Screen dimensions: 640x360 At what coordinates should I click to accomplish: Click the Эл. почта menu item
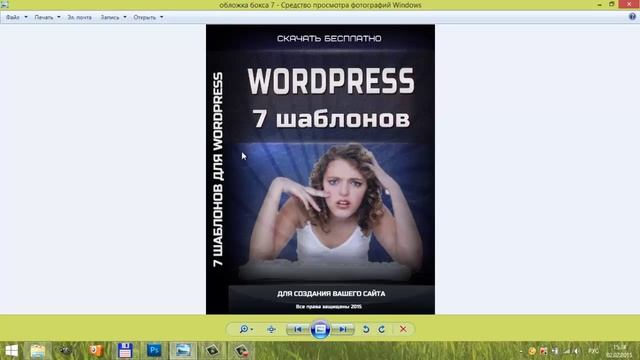(x=80, y=18)
